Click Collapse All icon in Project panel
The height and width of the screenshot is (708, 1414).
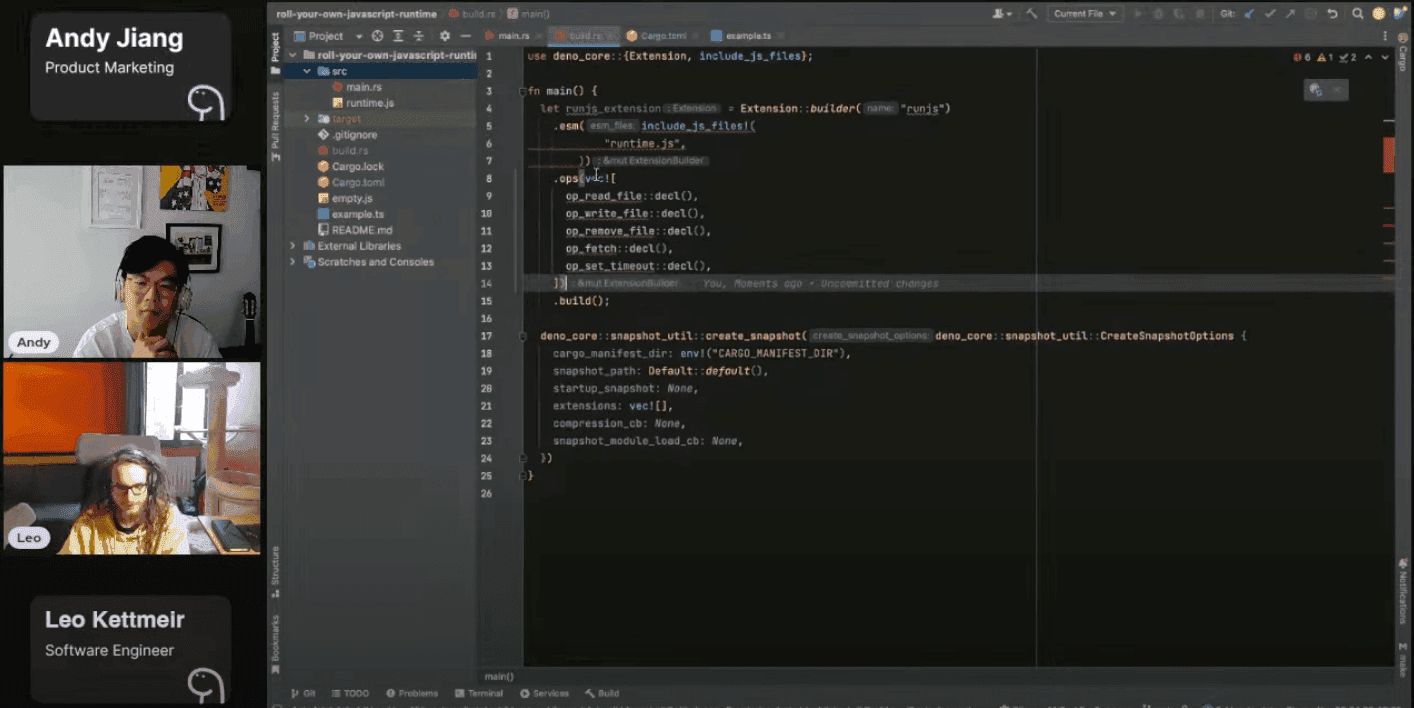pyautogui.click(x=419, y=36)
